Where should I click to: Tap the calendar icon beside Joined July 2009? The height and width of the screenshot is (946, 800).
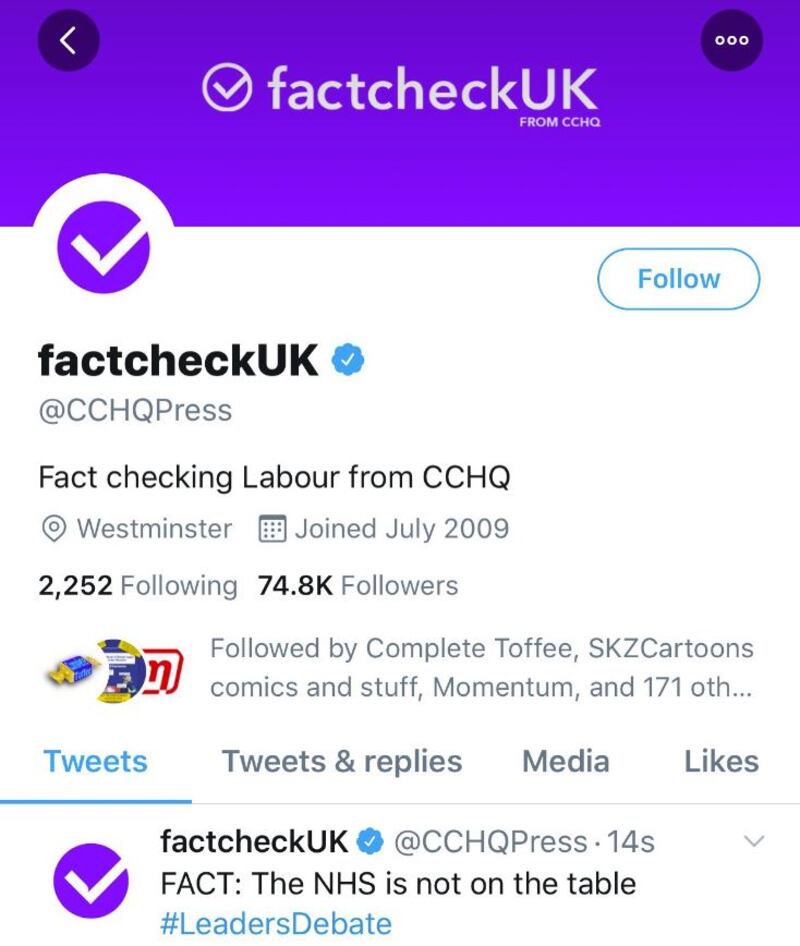273,528
